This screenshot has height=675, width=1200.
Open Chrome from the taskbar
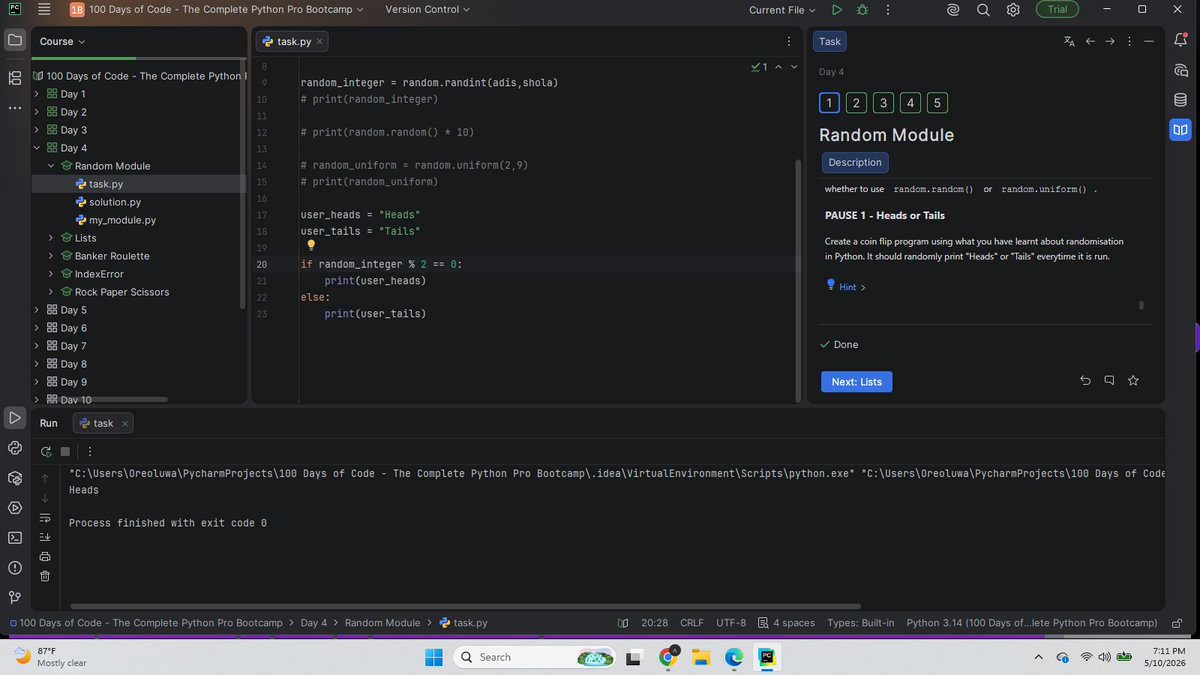pos(669,657)
